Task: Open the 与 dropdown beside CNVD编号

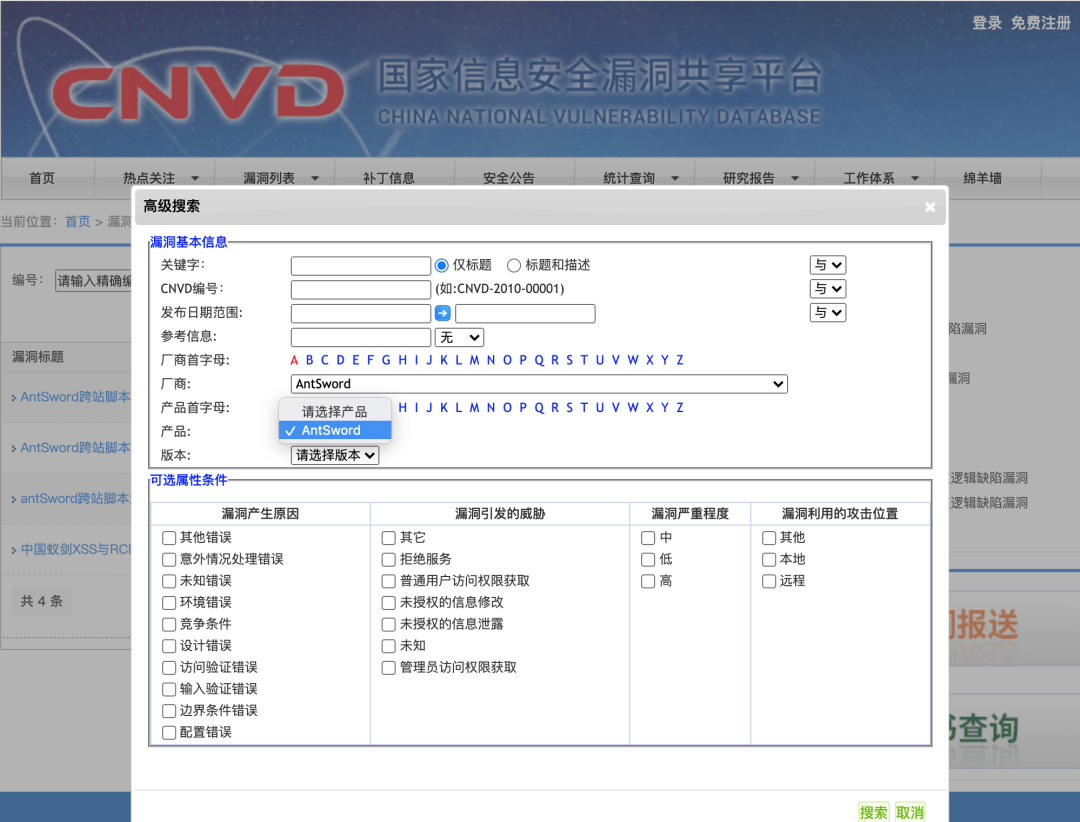Action: tap(827, 289)
